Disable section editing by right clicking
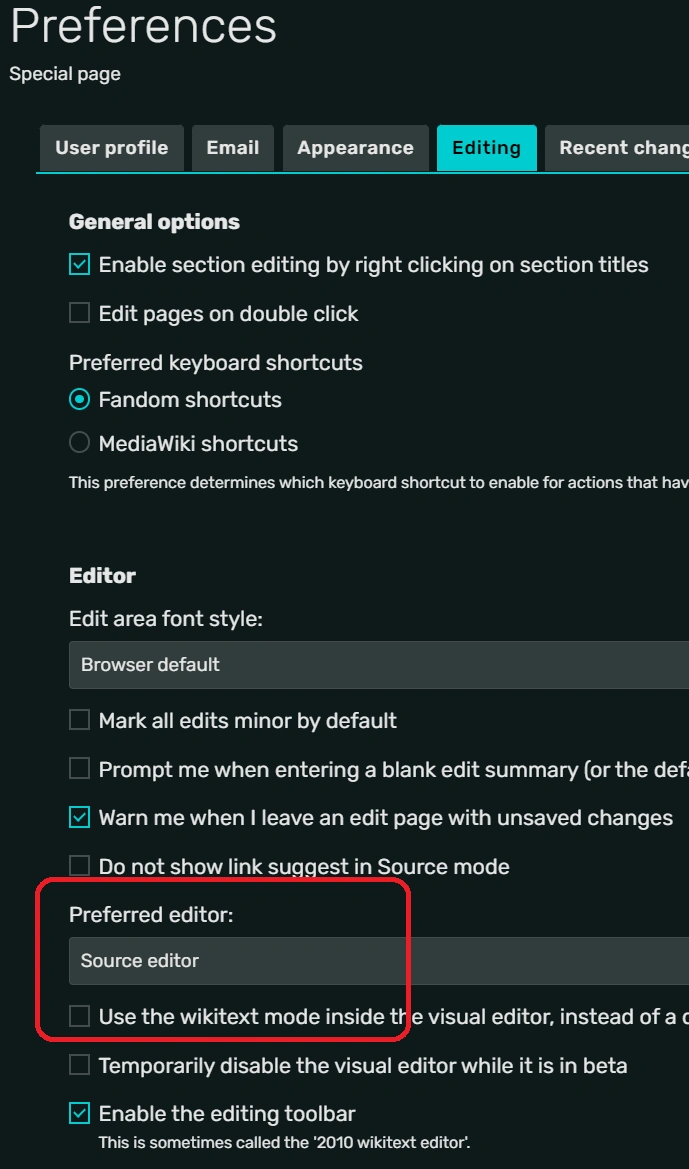 (x=78, y=264)
